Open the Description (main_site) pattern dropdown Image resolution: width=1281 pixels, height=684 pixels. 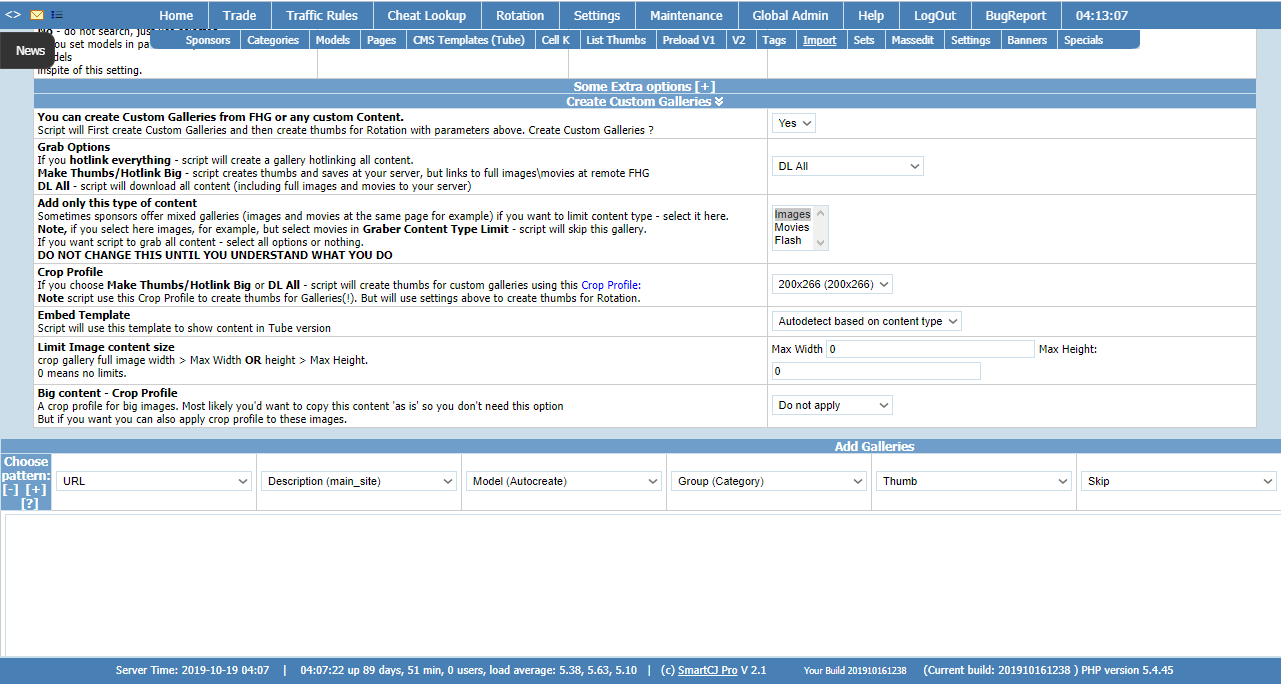pos(360,481)
